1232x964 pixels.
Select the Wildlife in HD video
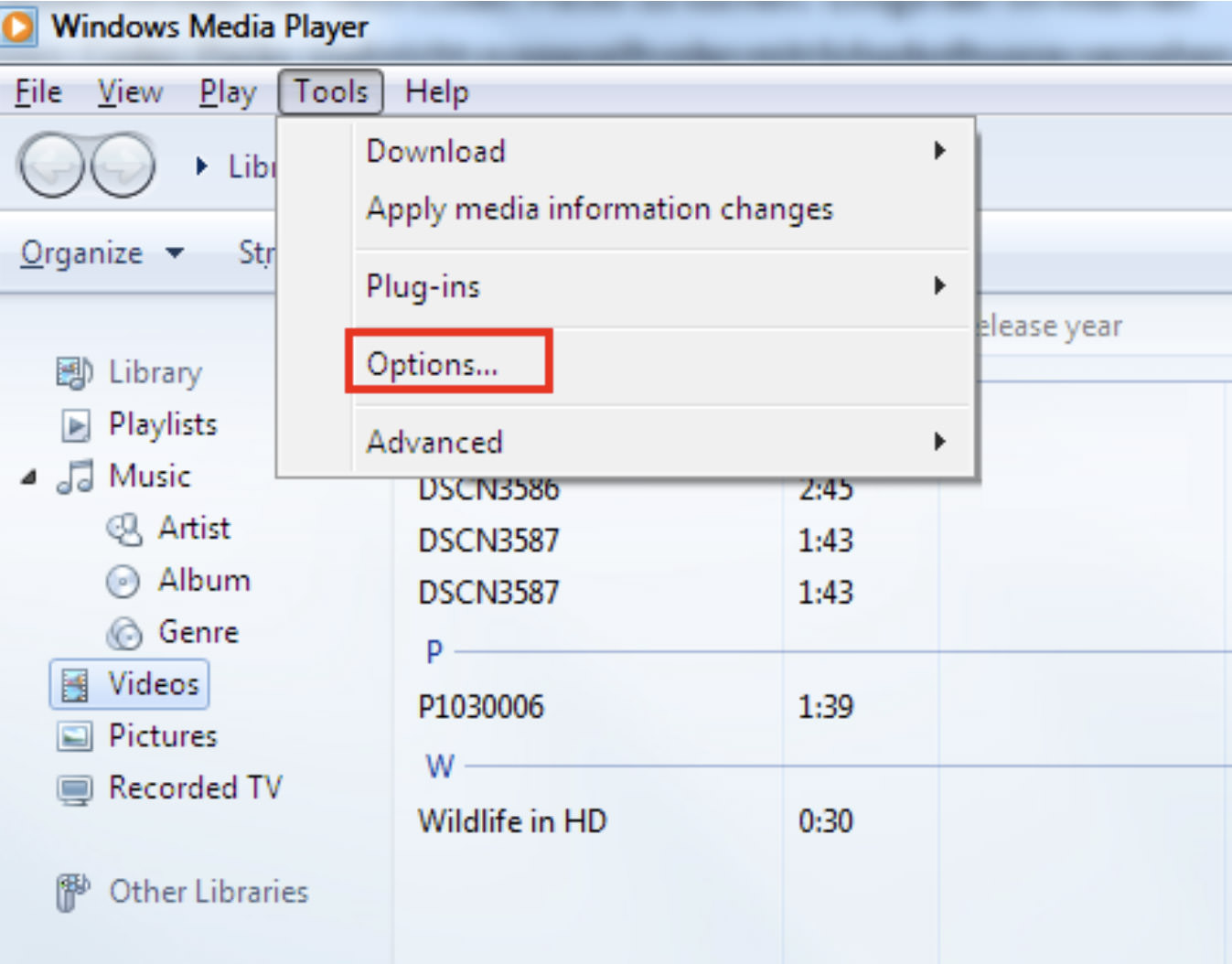(x=512, y=821)
